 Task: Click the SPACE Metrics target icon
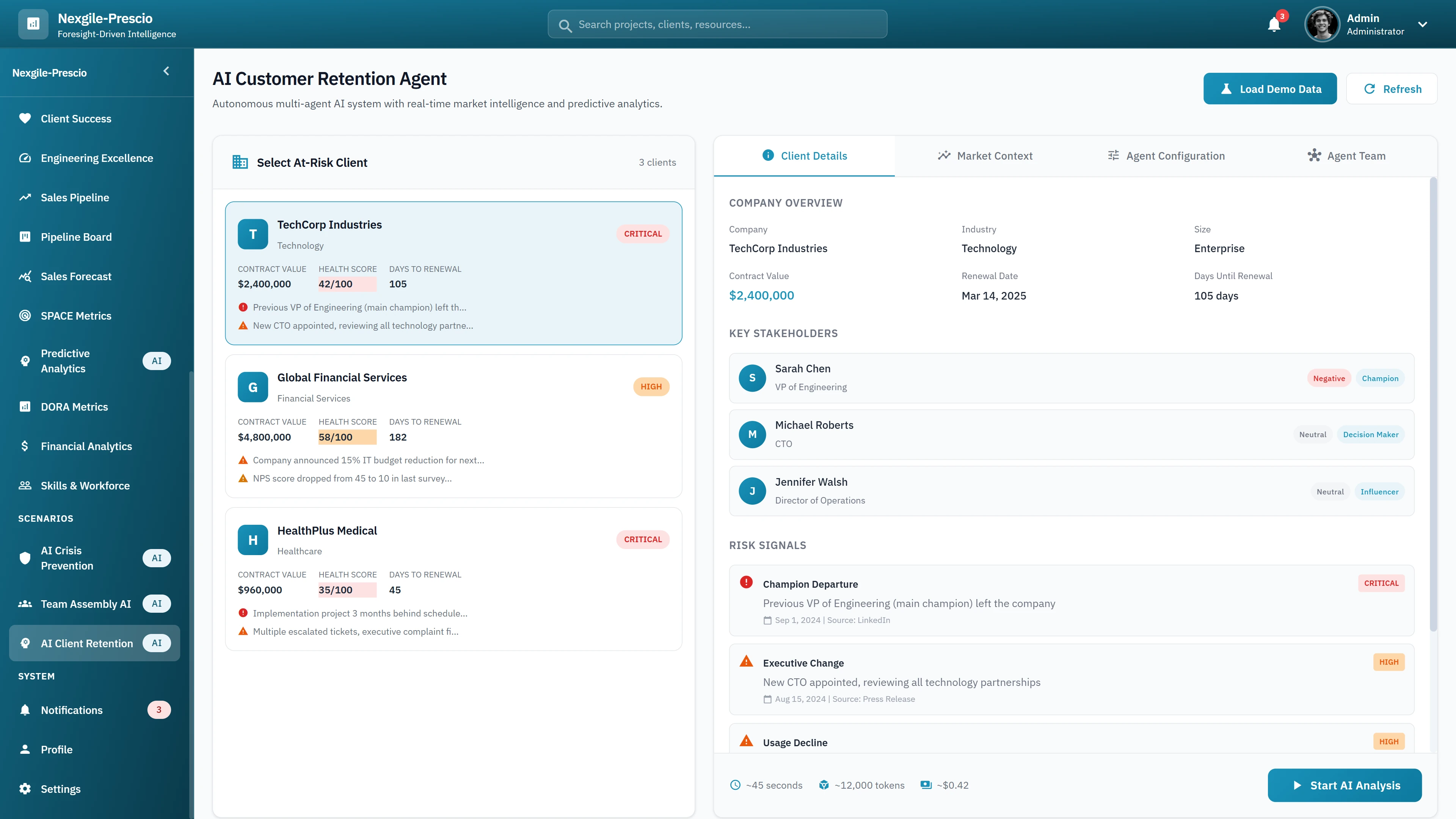[25, 315]
